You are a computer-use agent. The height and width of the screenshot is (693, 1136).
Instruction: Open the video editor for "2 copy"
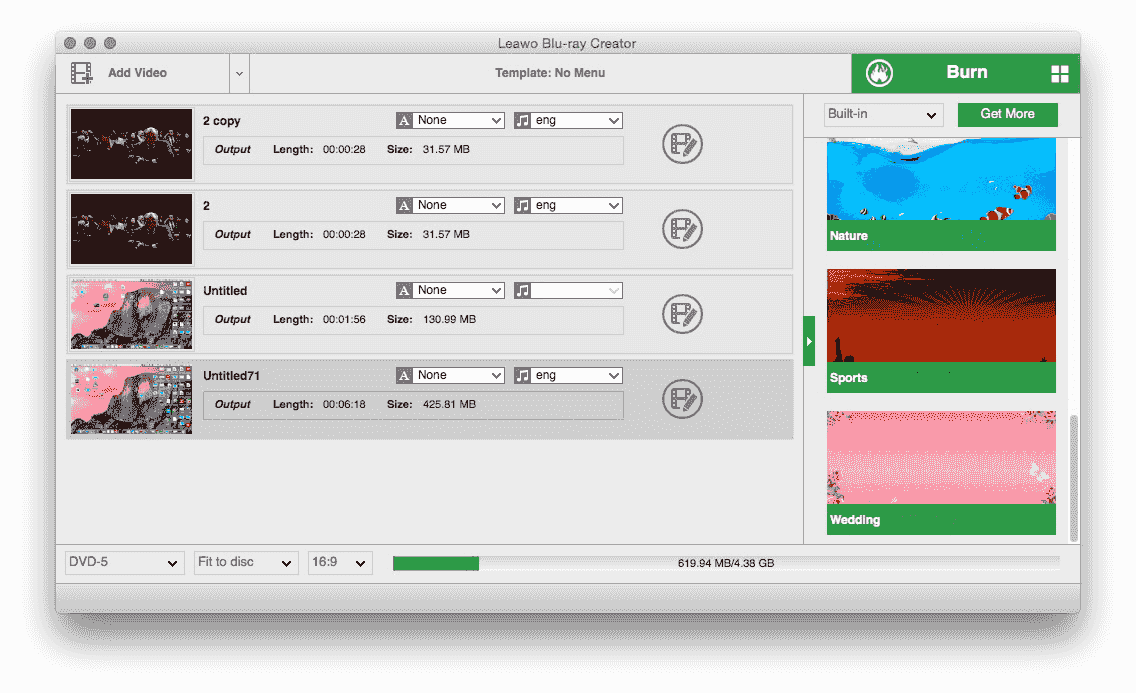click(683, 144)
